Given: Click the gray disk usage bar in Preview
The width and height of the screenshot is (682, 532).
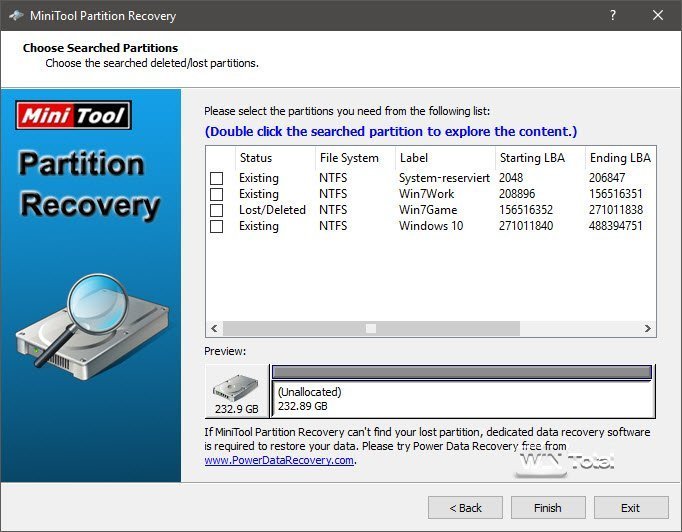Looking at the screenshot, I should (461, 373).
